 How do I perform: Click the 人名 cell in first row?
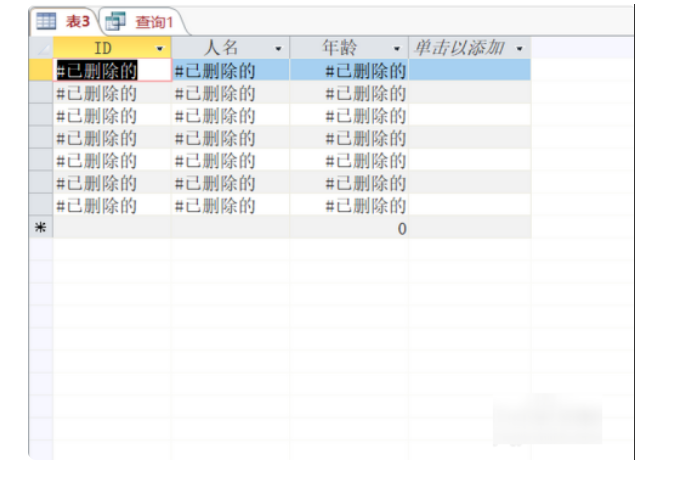[231, 70]
